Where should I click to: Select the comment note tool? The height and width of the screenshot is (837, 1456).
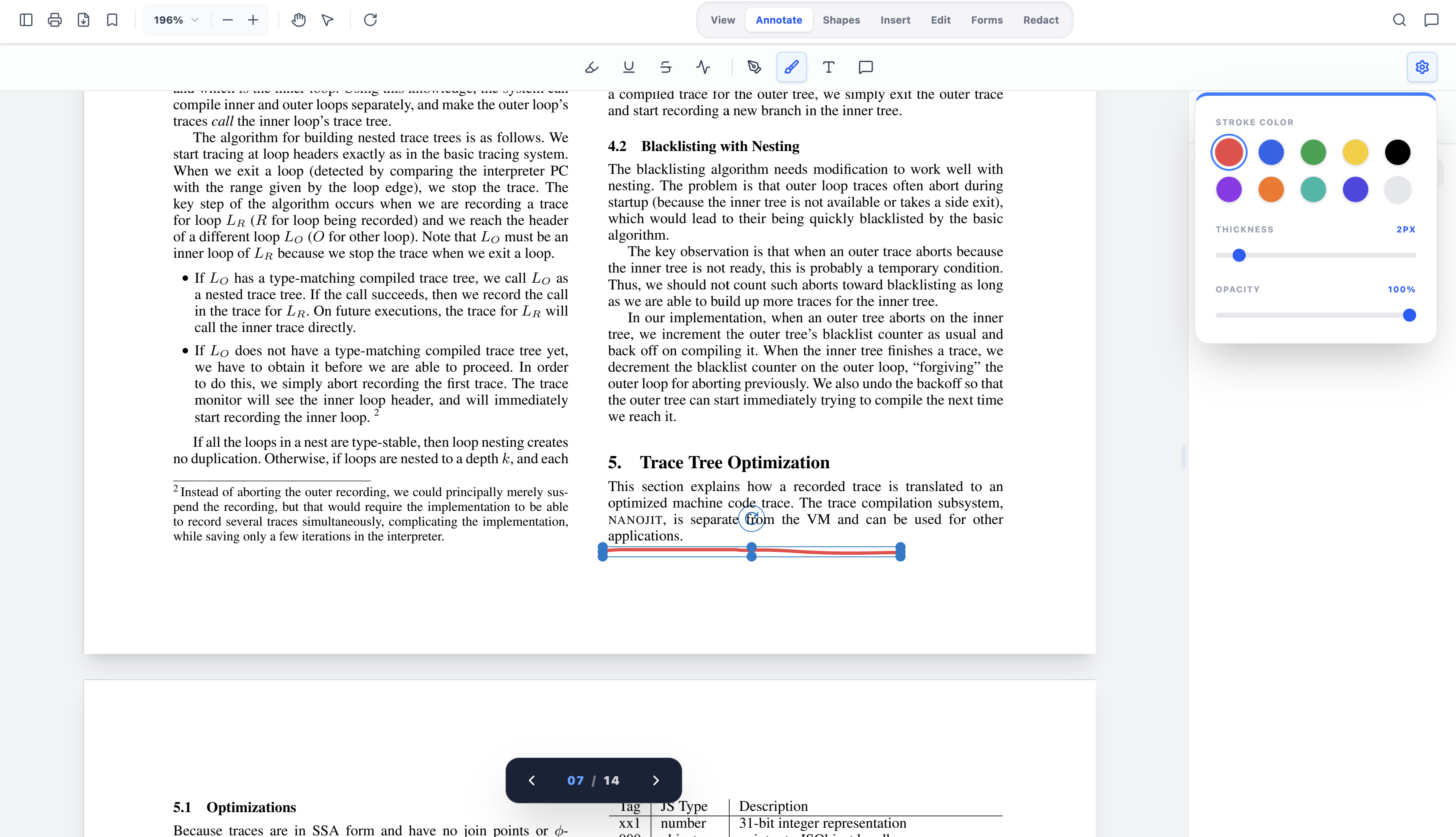(866, 67)
